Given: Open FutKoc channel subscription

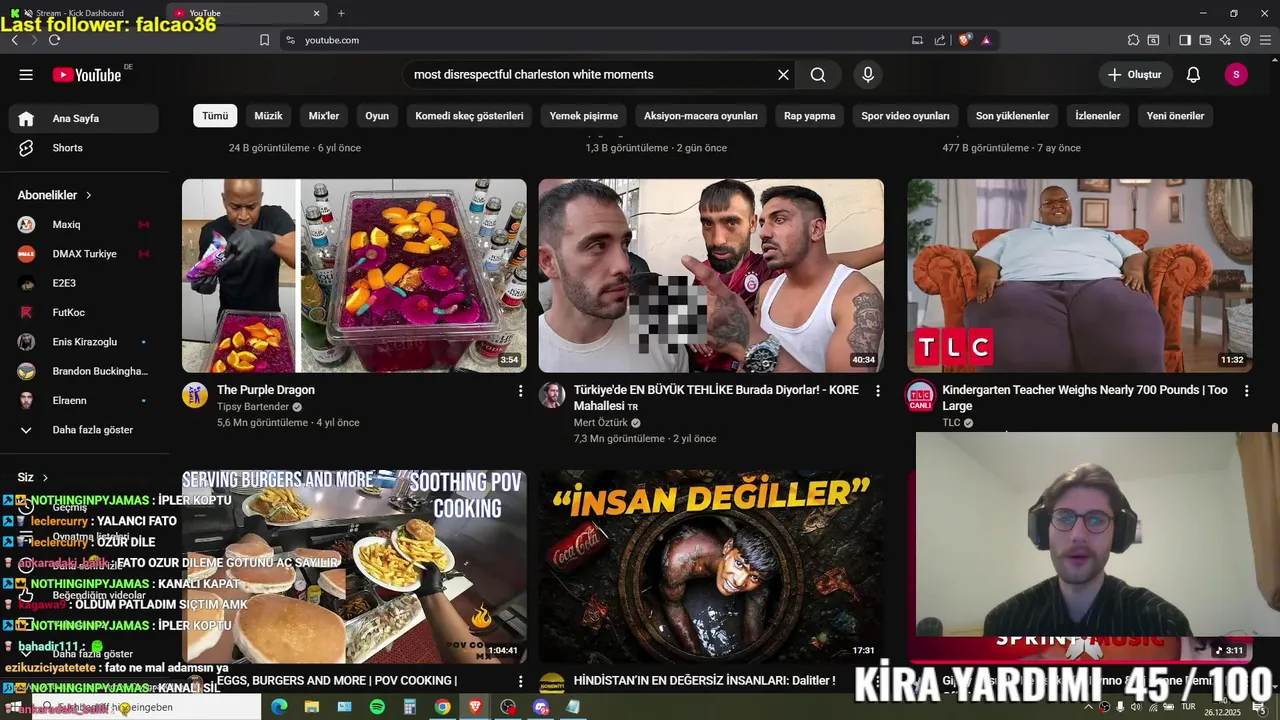Looking at the screenshot, I should click(85, 313).
